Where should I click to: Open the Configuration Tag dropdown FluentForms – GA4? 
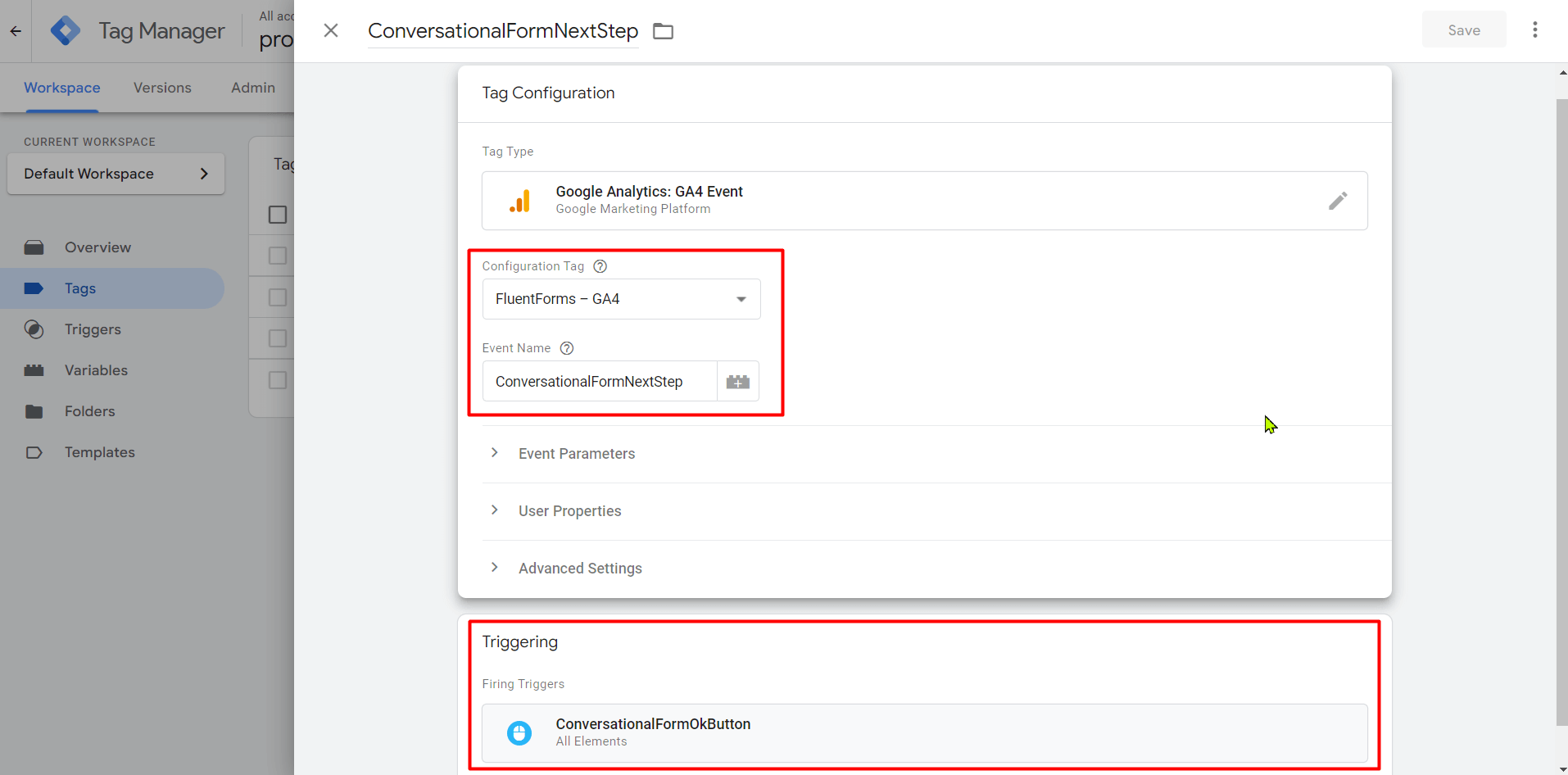[x=621, y=299]
